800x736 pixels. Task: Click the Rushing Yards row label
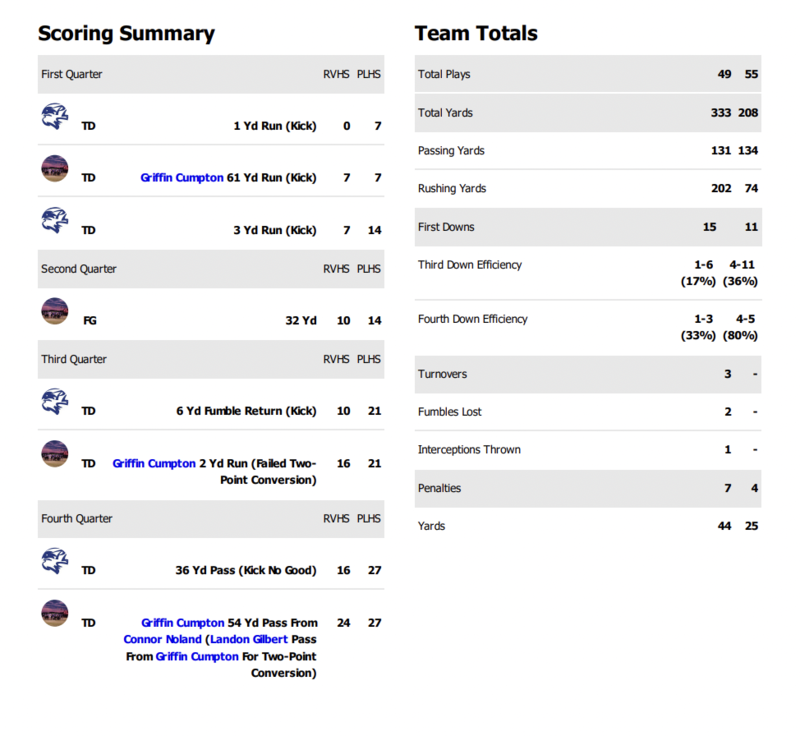pos(453,189)
